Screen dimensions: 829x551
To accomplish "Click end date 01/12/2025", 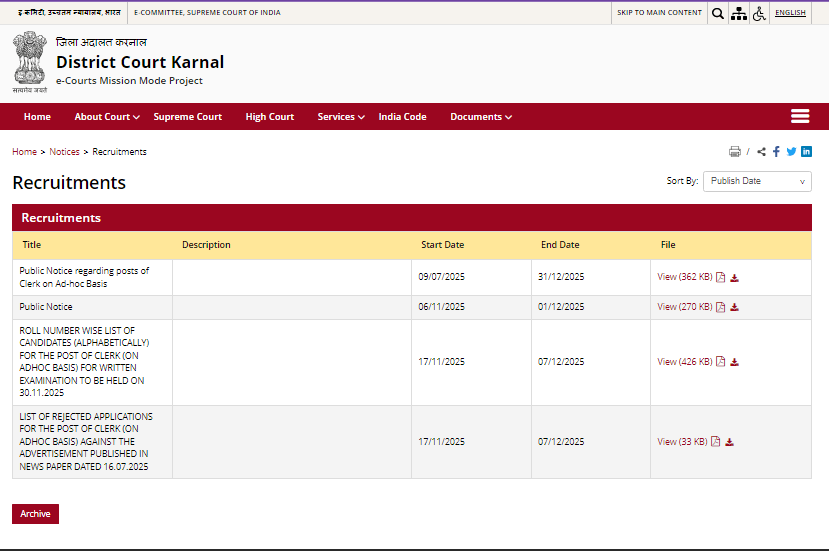I will [x=561, y=307].
